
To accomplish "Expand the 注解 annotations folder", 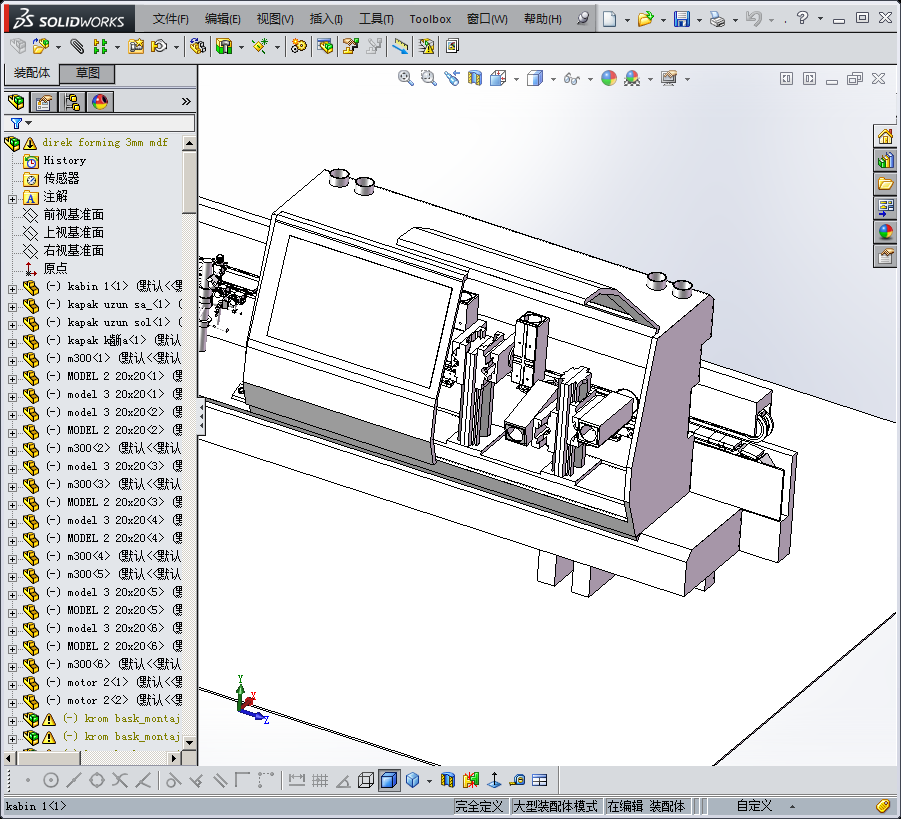I will [x=12, y=197].
